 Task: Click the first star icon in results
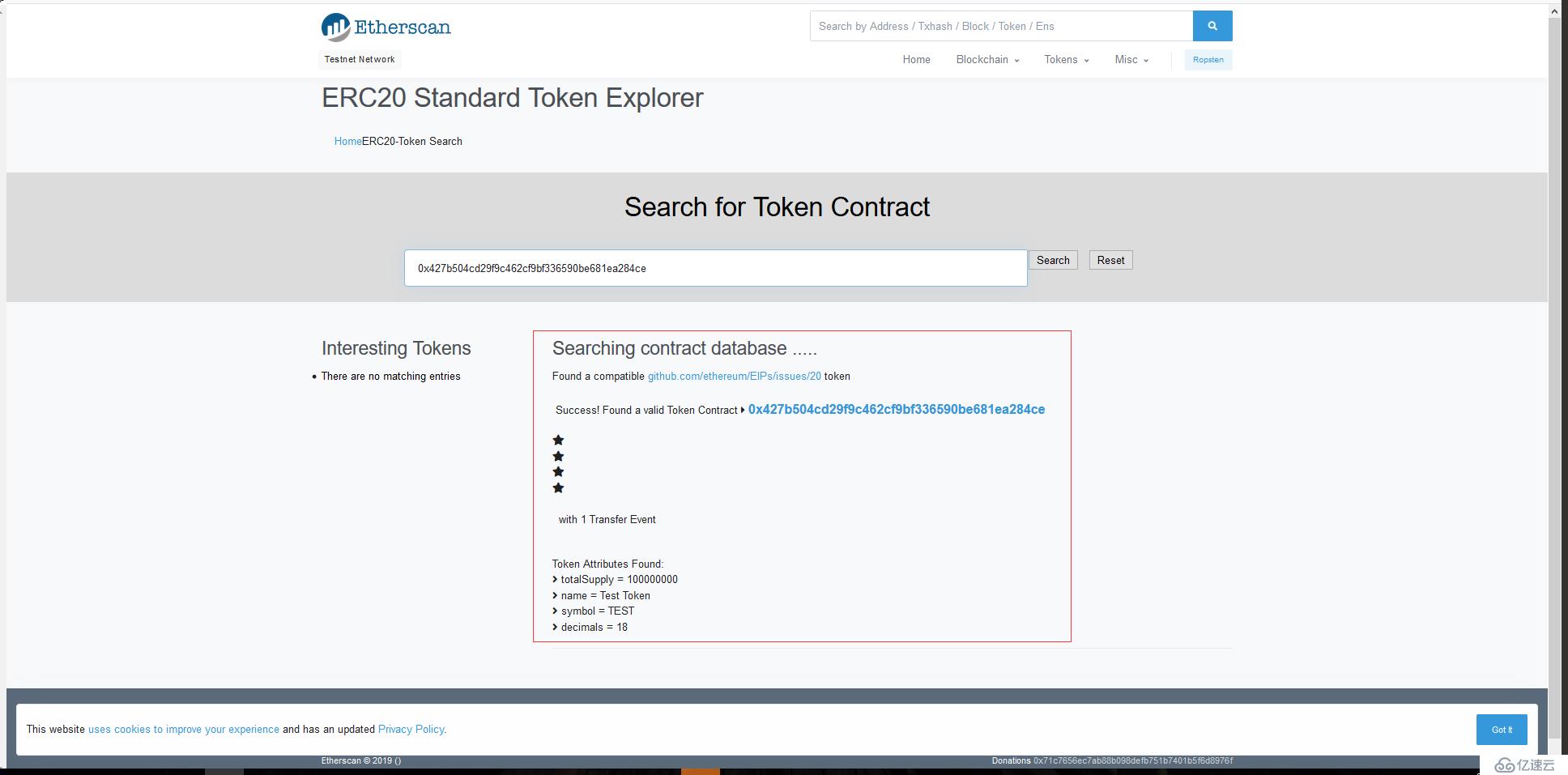point(558,441)
